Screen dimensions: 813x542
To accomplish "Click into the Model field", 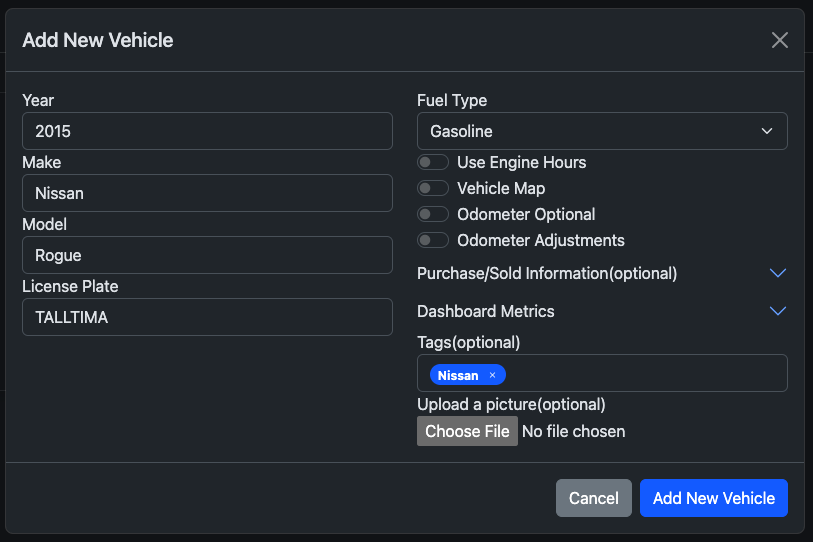I will tap(207, 255).
